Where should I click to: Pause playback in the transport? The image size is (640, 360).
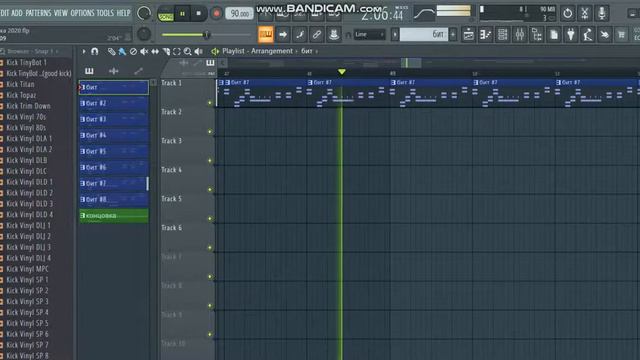click(x=182, y=13)
